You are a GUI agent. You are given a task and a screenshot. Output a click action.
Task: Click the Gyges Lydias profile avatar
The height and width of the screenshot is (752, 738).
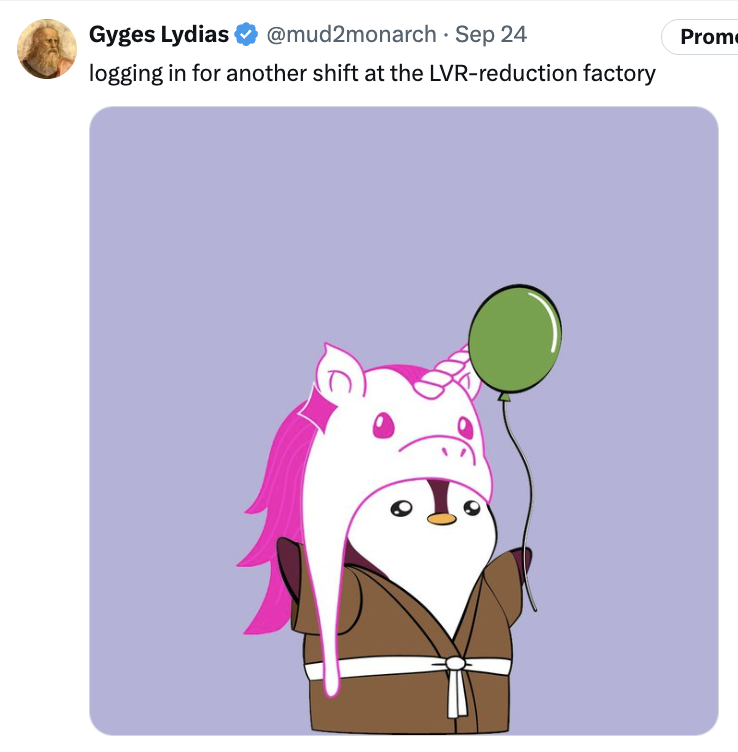[47, 48]
